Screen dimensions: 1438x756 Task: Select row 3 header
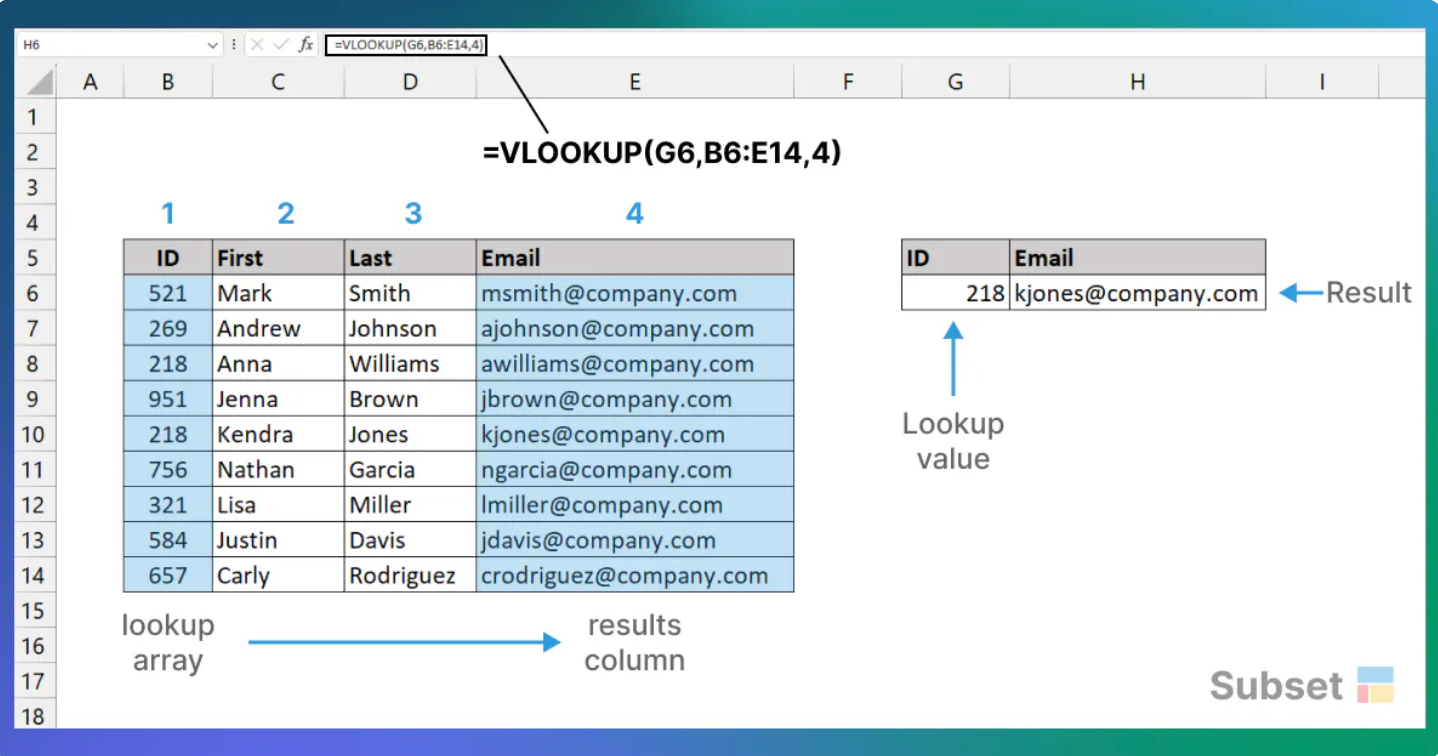coord(34,187)
